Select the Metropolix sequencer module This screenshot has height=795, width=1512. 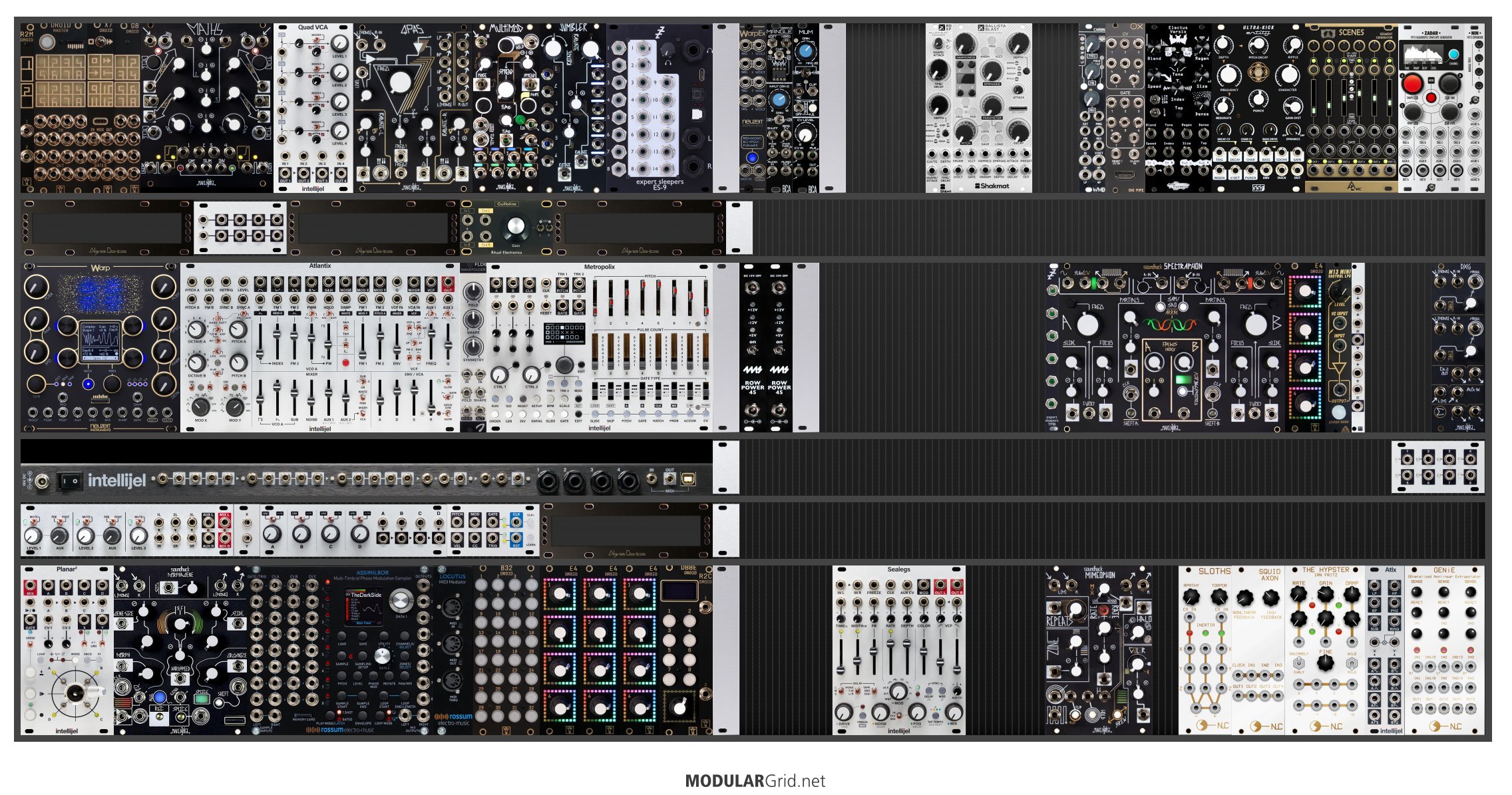click(x=600, y=347)
